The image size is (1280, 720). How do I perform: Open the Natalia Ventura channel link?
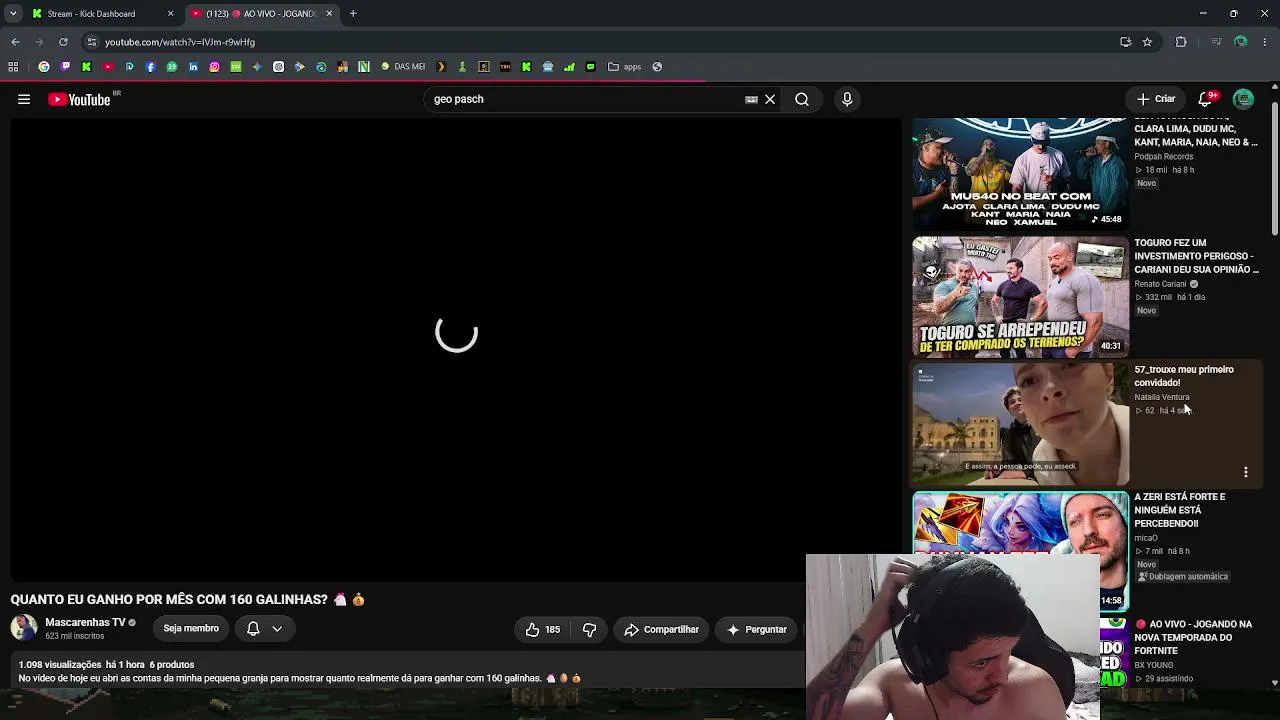[1162, 397]
